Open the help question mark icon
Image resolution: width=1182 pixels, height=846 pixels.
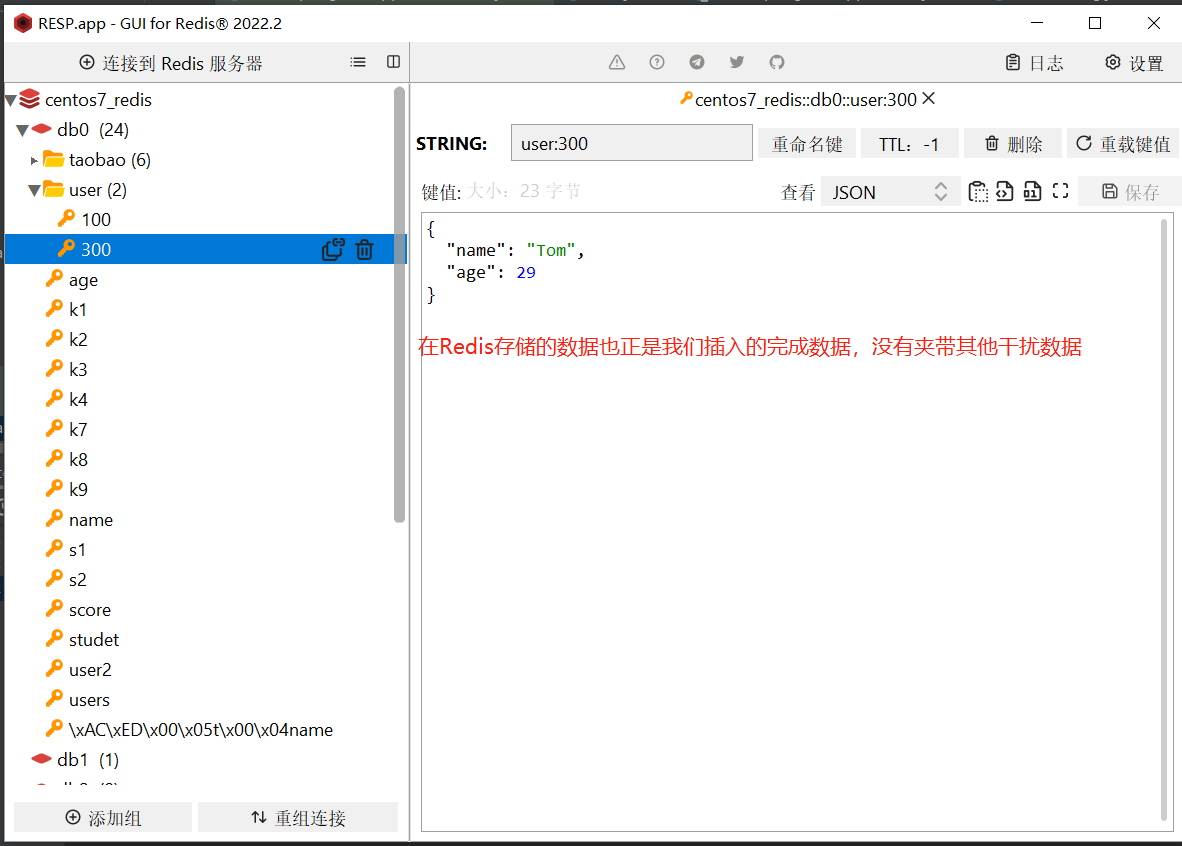point(657,63)
